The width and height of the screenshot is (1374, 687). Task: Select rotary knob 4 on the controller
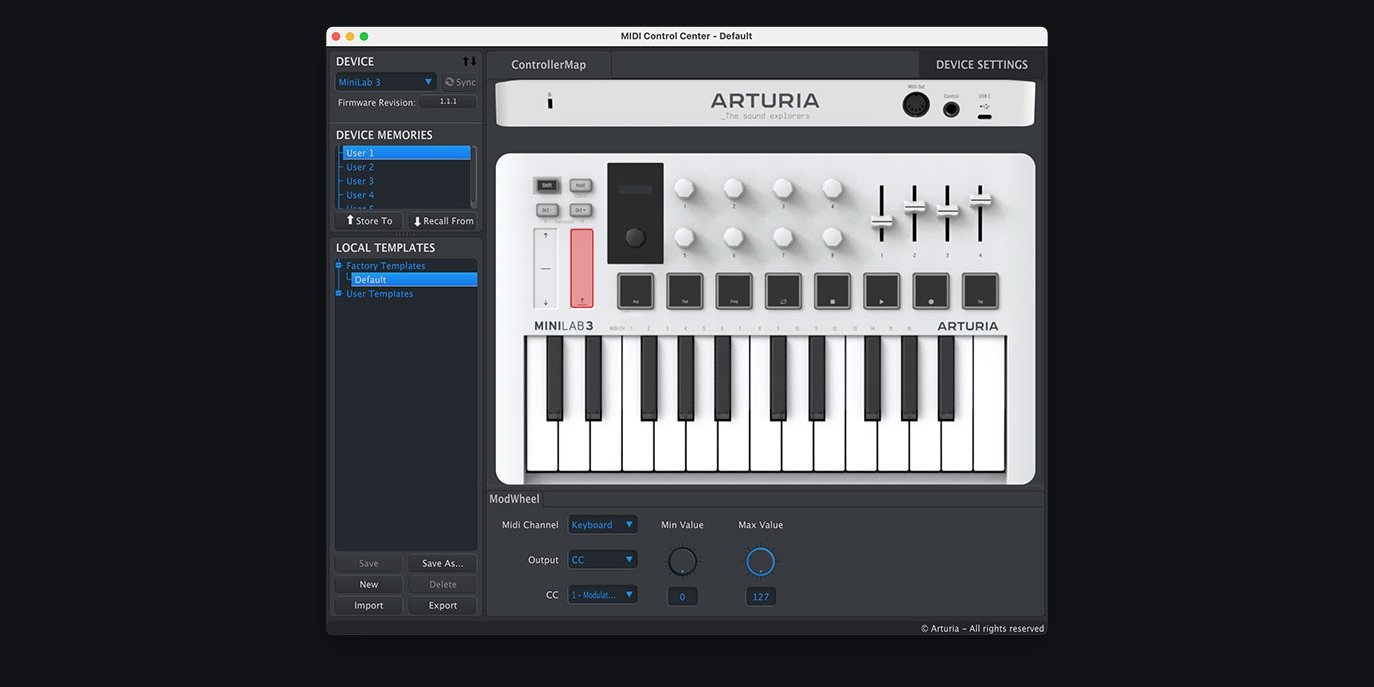click(x=832, y=188)
